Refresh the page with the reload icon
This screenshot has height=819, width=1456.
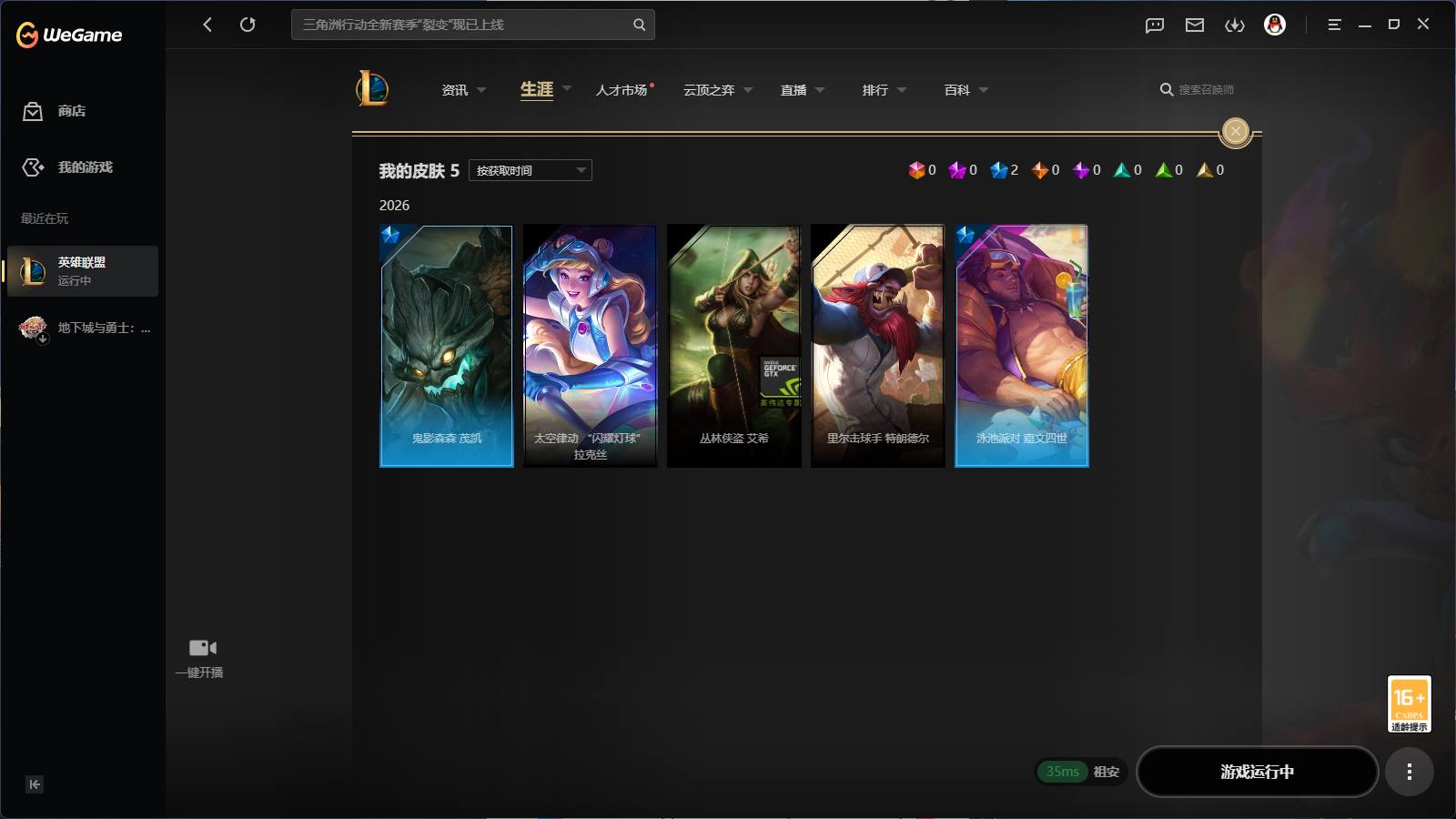click(248, 25)
